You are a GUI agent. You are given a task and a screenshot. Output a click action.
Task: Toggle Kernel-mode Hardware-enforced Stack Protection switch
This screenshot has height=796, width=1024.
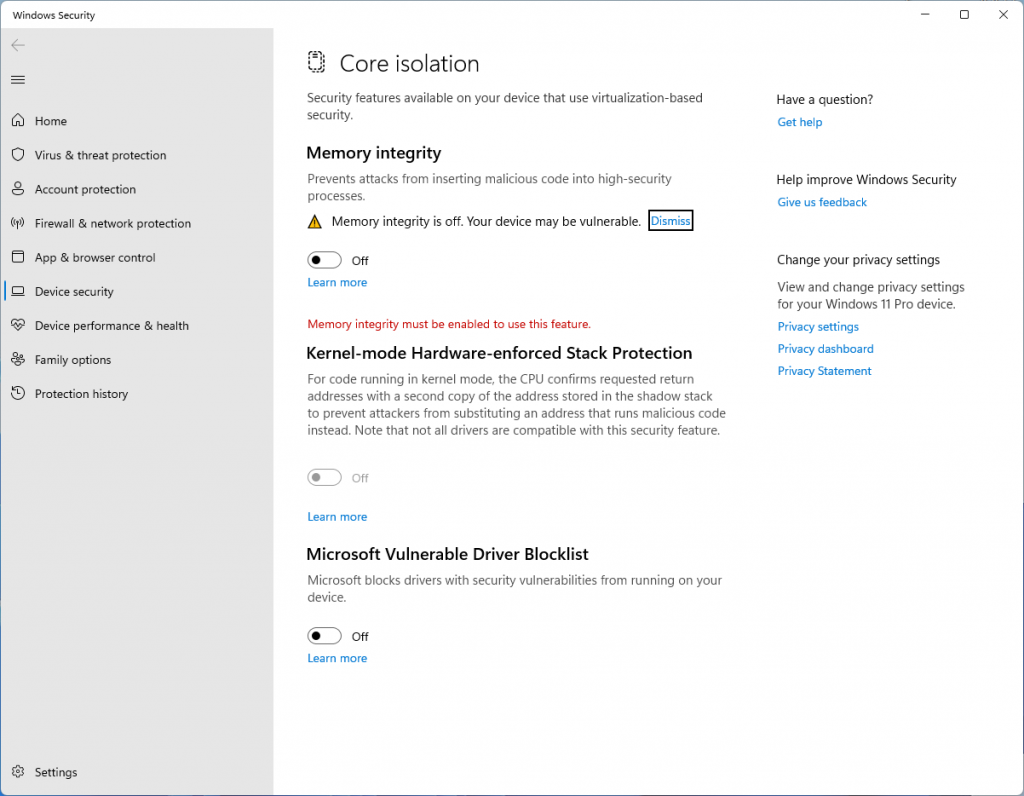(x=325, y=478)
